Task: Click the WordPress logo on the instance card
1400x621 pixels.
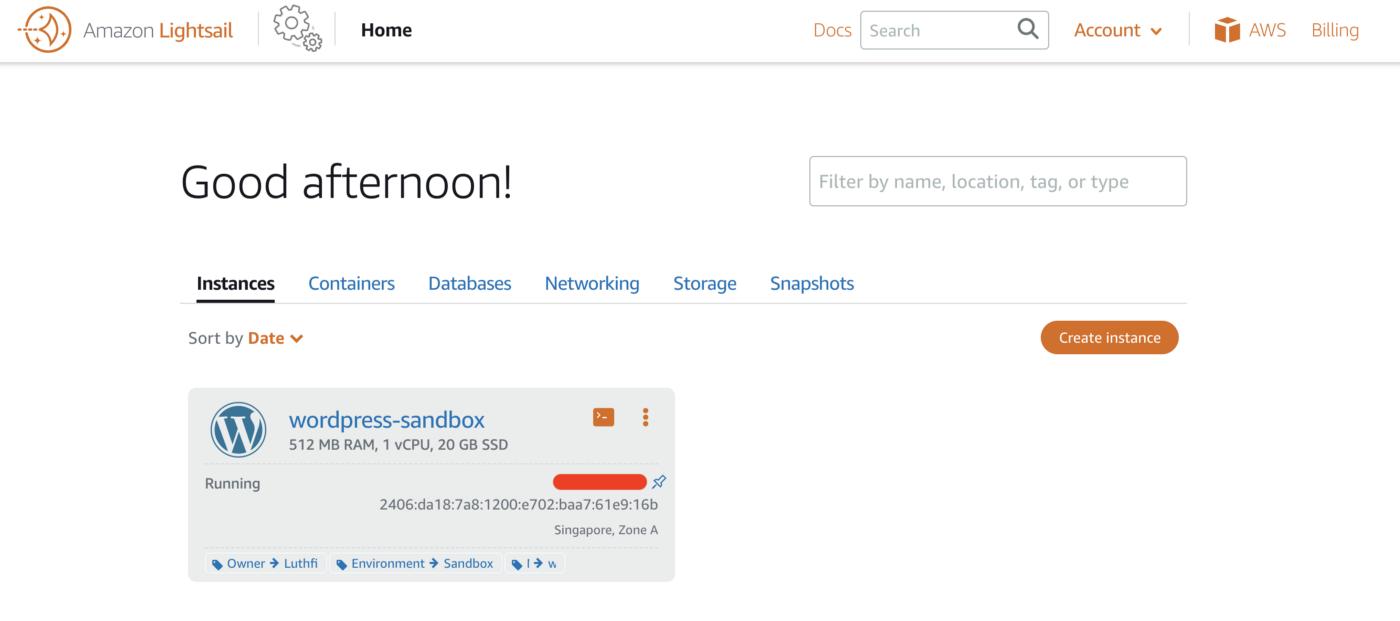Action: coord(238,429)
